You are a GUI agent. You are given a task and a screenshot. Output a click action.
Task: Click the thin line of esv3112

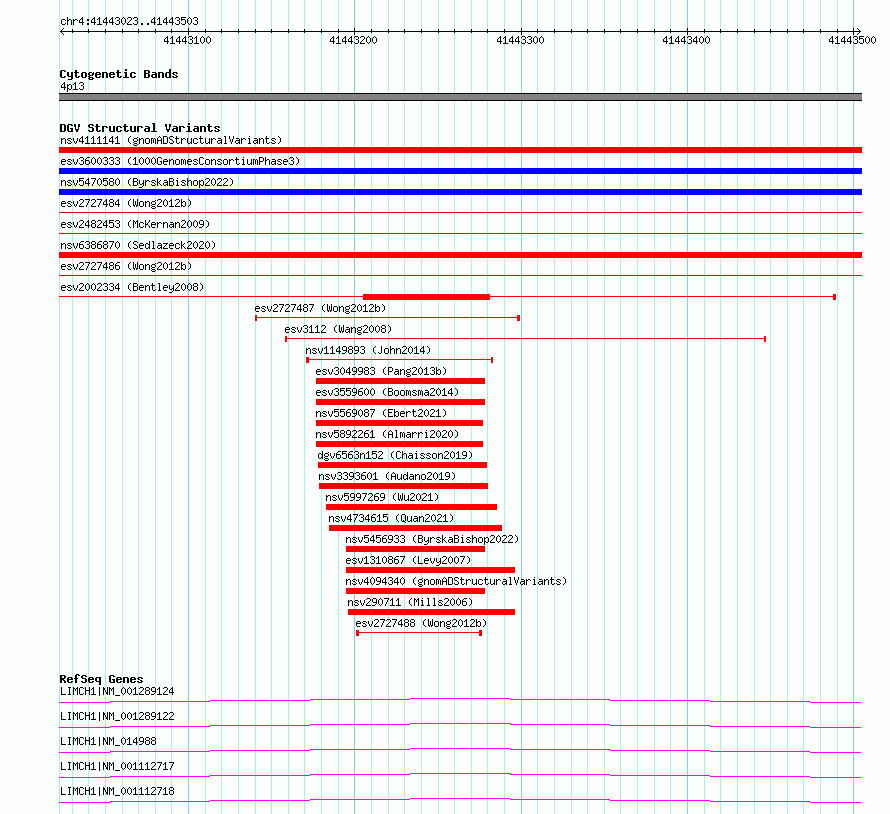coord(526,339)
